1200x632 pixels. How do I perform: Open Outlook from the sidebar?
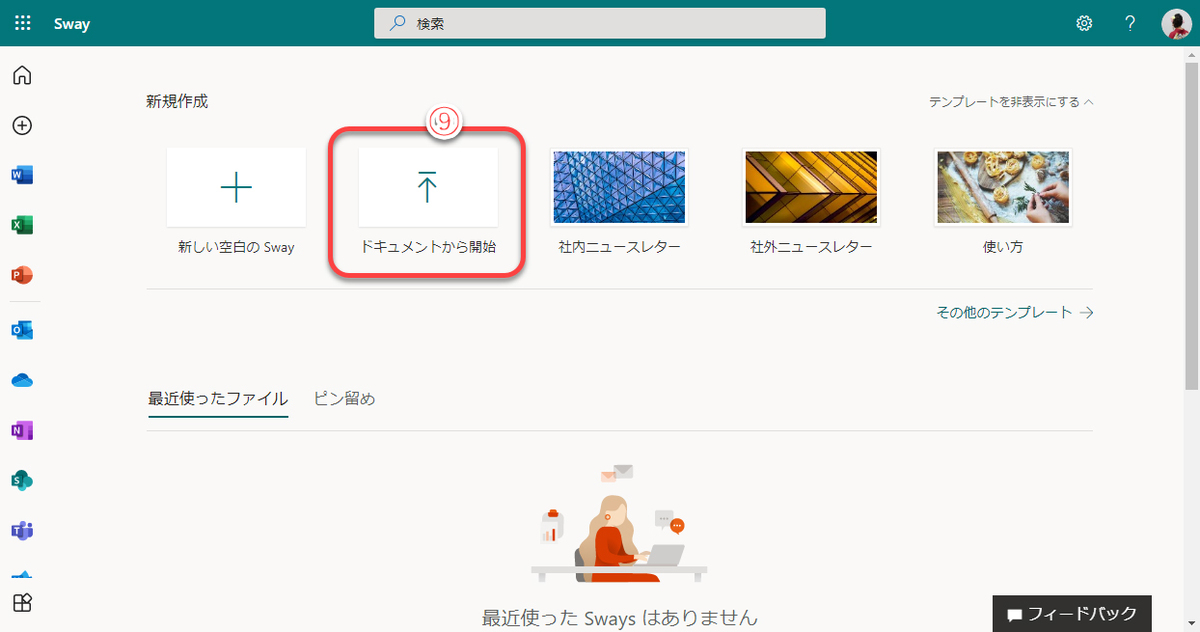coord(22,330)
